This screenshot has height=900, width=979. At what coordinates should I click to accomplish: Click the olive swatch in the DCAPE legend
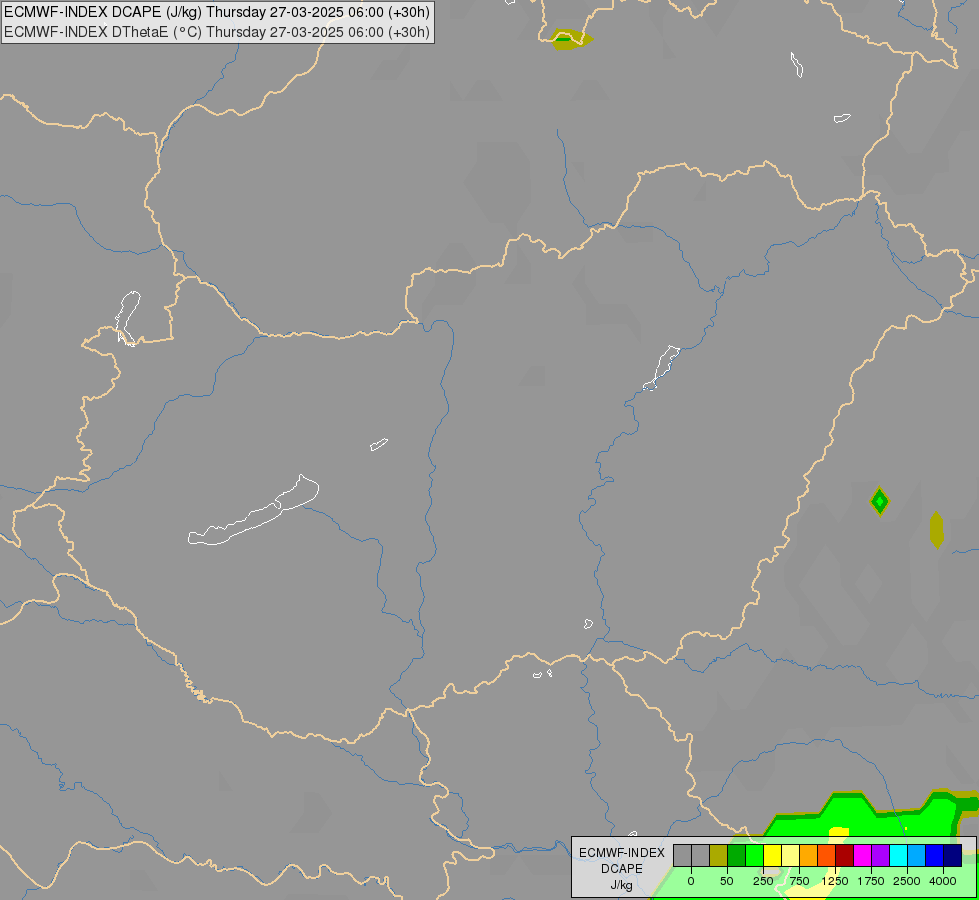click(x=718, y=856)
